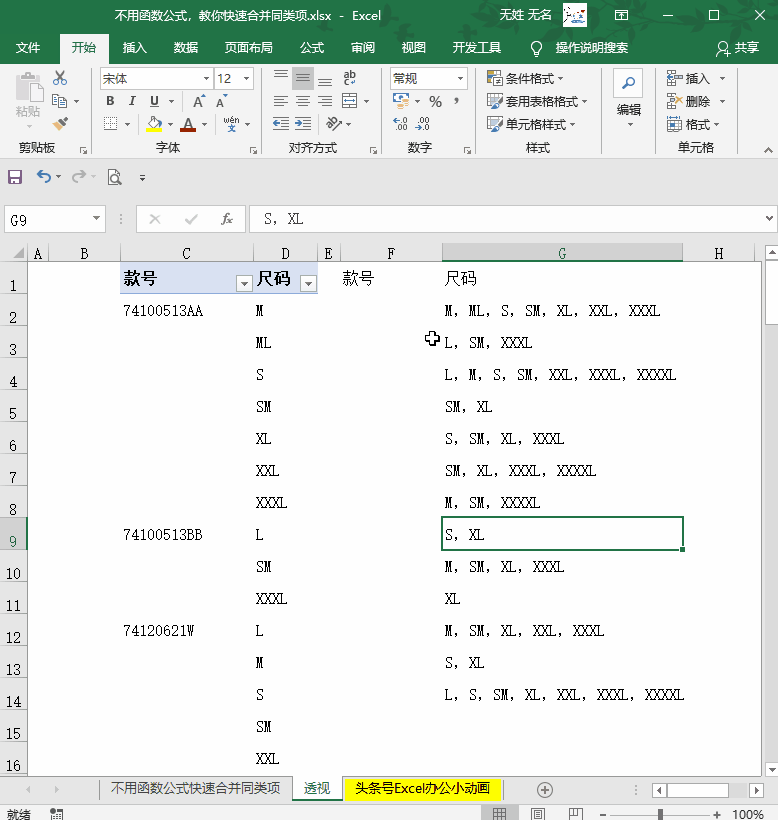Screen dimensions: 778x820
Task: Align text to top of cell
Action: (281, 78)
